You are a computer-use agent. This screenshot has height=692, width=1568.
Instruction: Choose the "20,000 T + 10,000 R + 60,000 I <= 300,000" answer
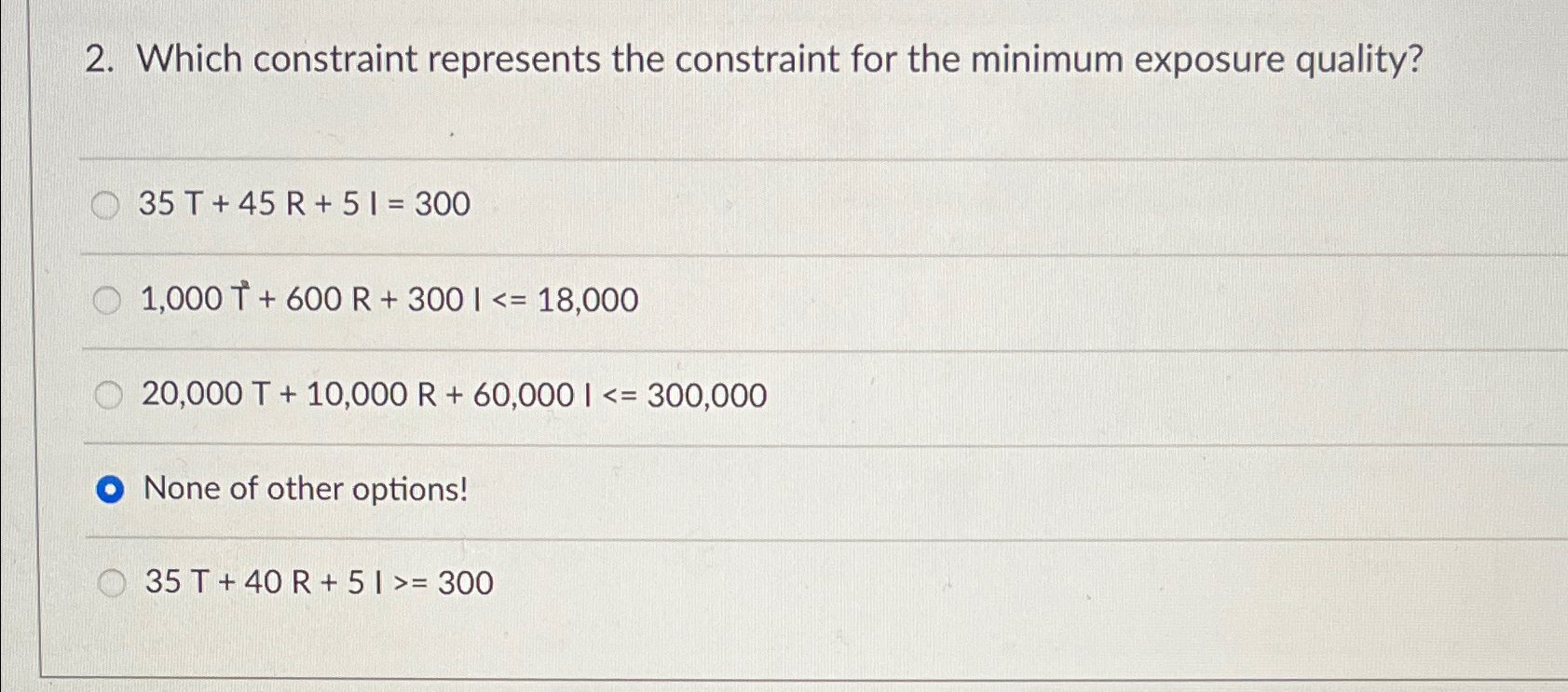click(109, 394)
